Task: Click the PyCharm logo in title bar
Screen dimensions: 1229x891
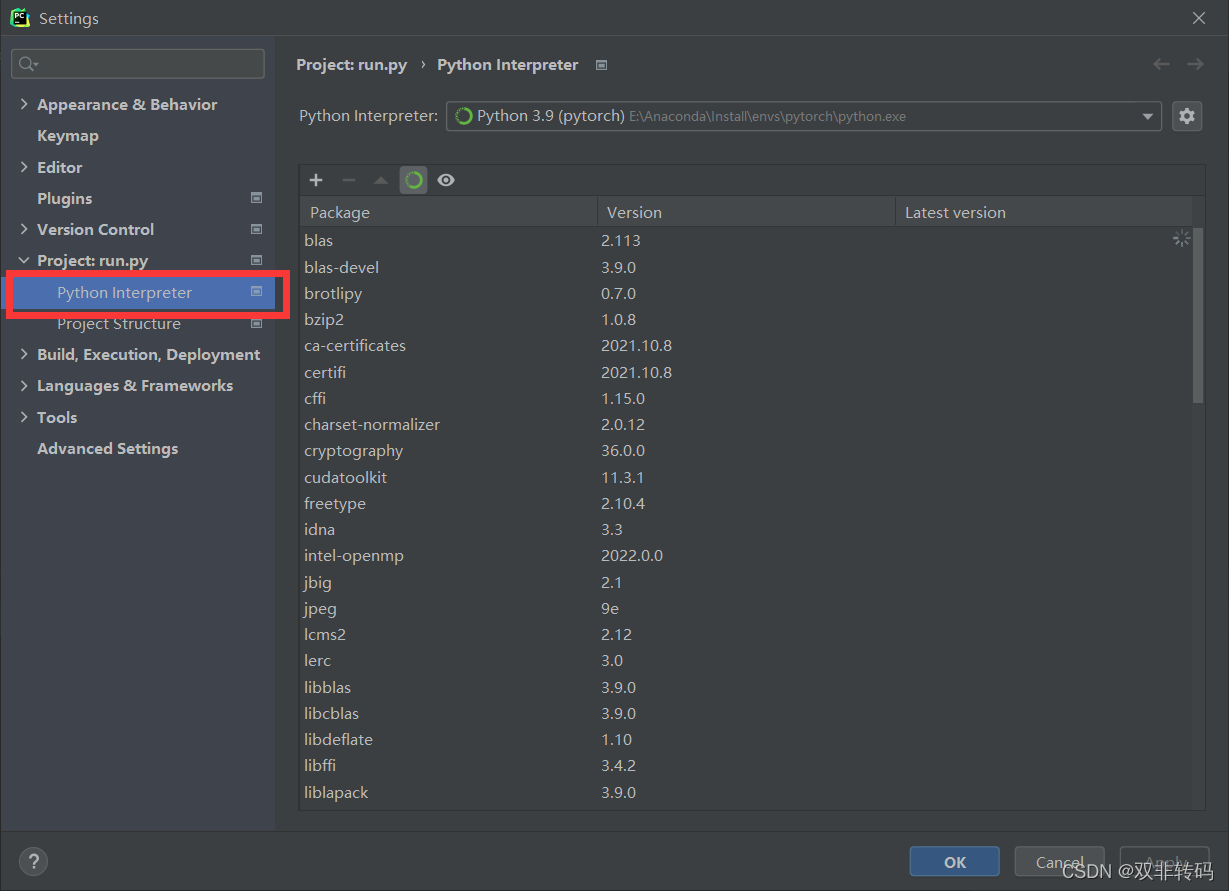Action: [x=20, y=18]
